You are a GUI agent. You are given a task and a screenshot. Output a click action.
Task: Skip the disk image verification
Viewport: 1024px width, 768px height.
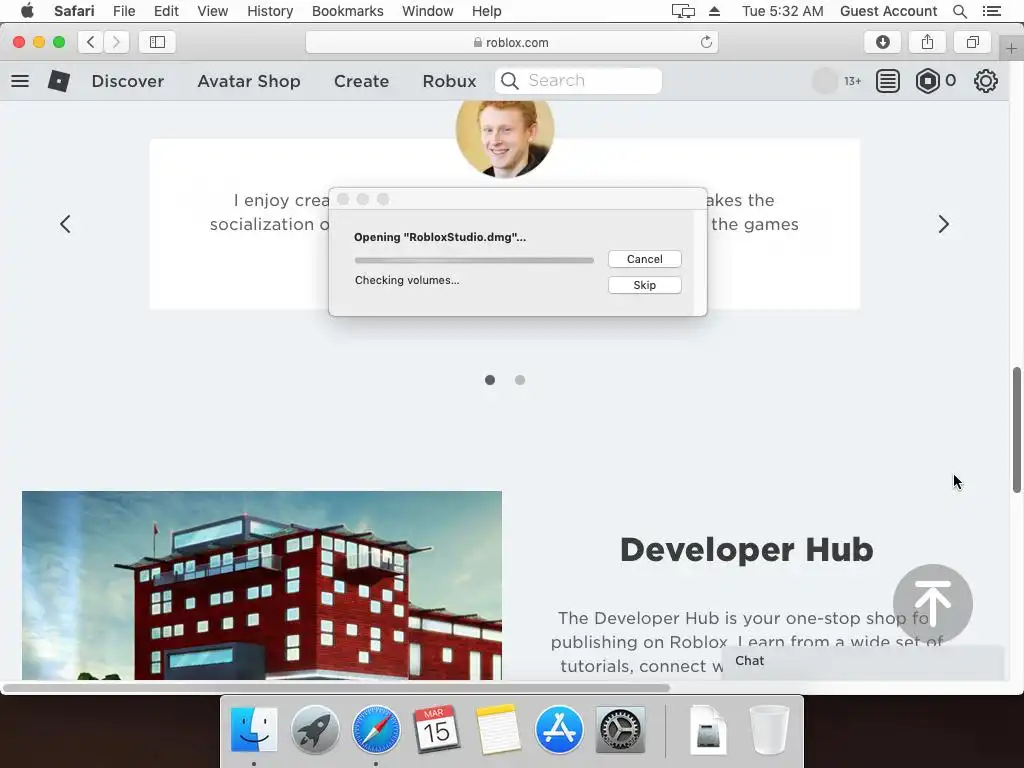coord(645,285)
